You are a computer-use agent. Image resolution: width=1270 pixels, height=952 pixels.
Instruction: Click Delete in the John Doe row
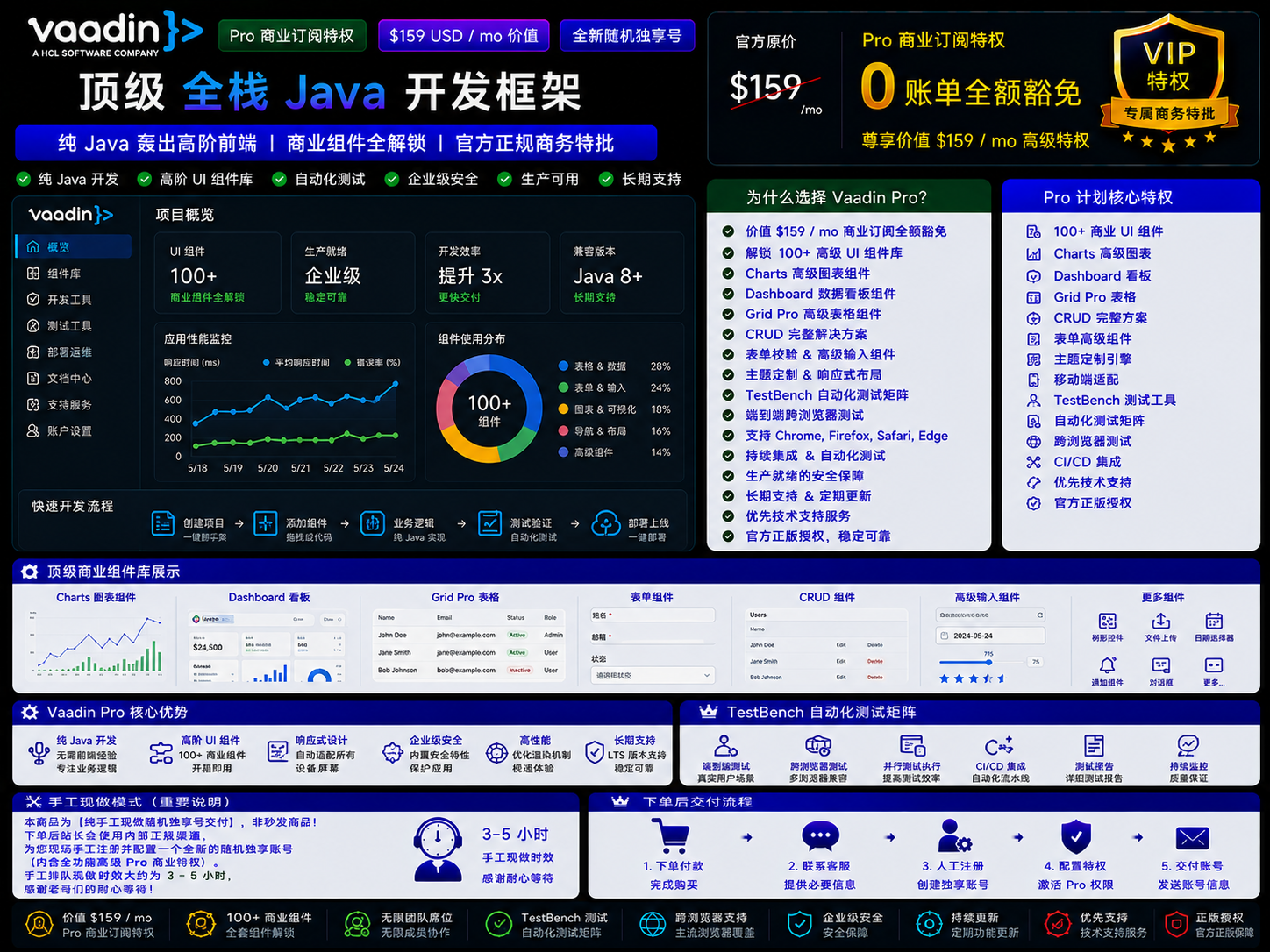coord(874,644)
